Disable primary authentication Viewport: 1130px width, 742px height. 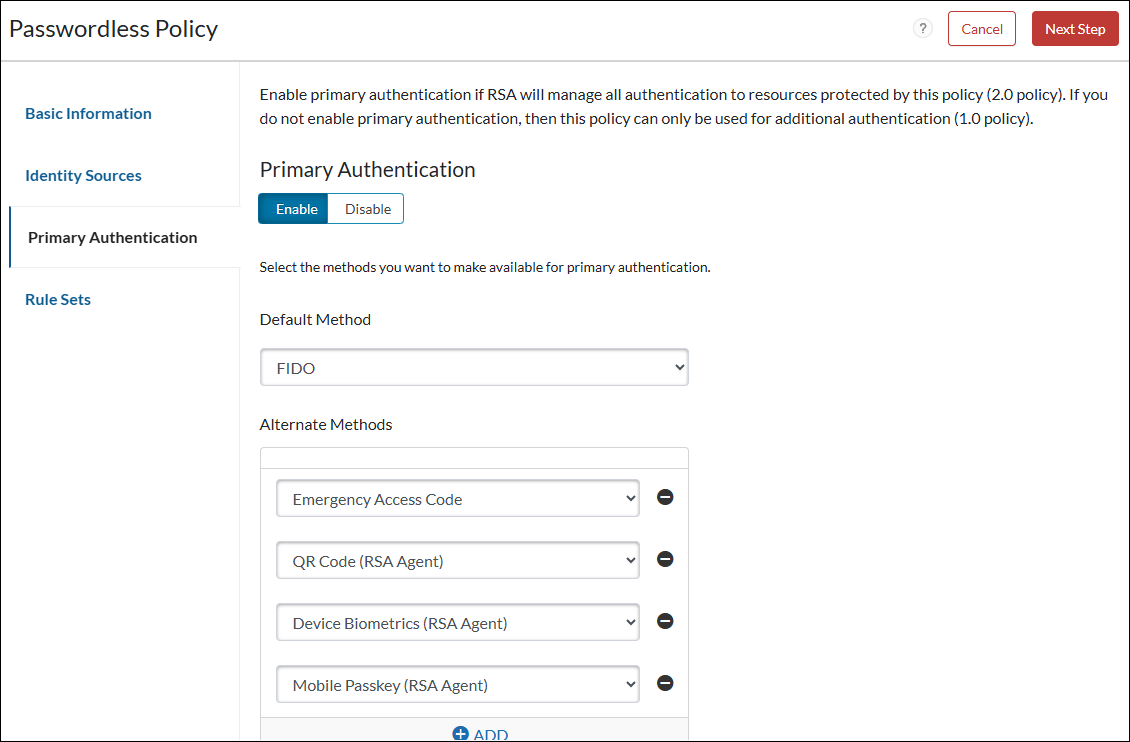click(x=367, y=209)
